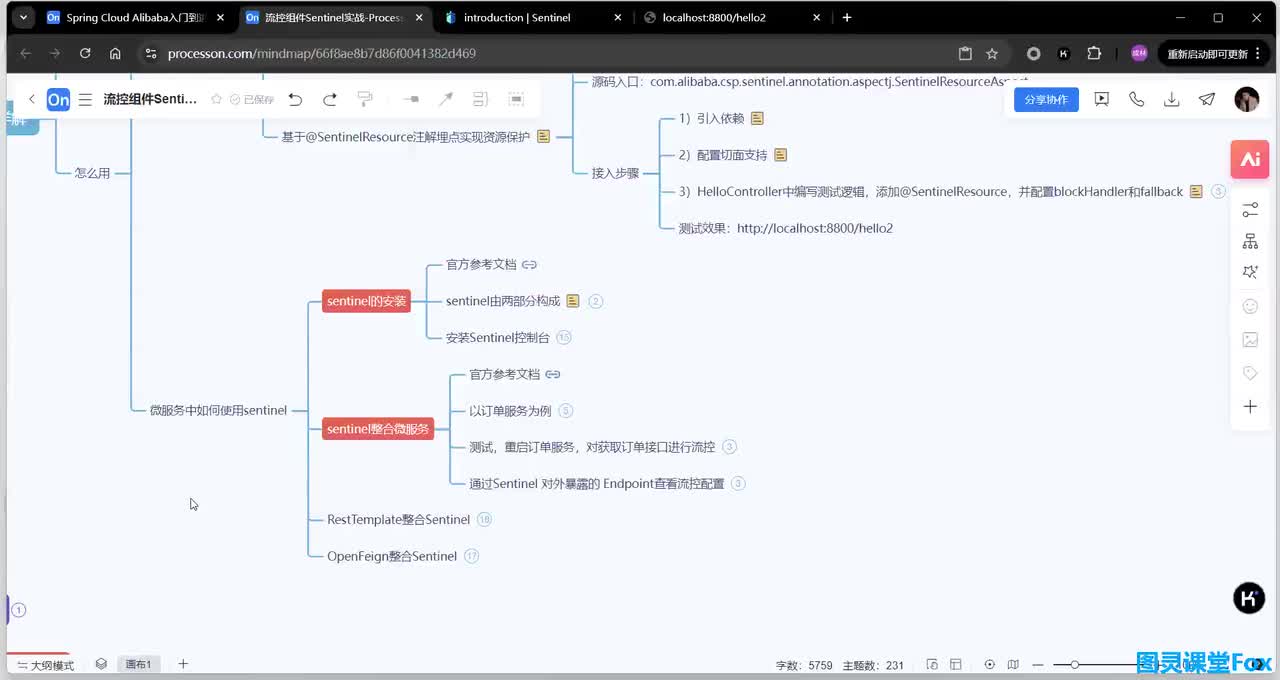Open the structure layout icon
This screenshot has width=1280, height=680.
1250,241
